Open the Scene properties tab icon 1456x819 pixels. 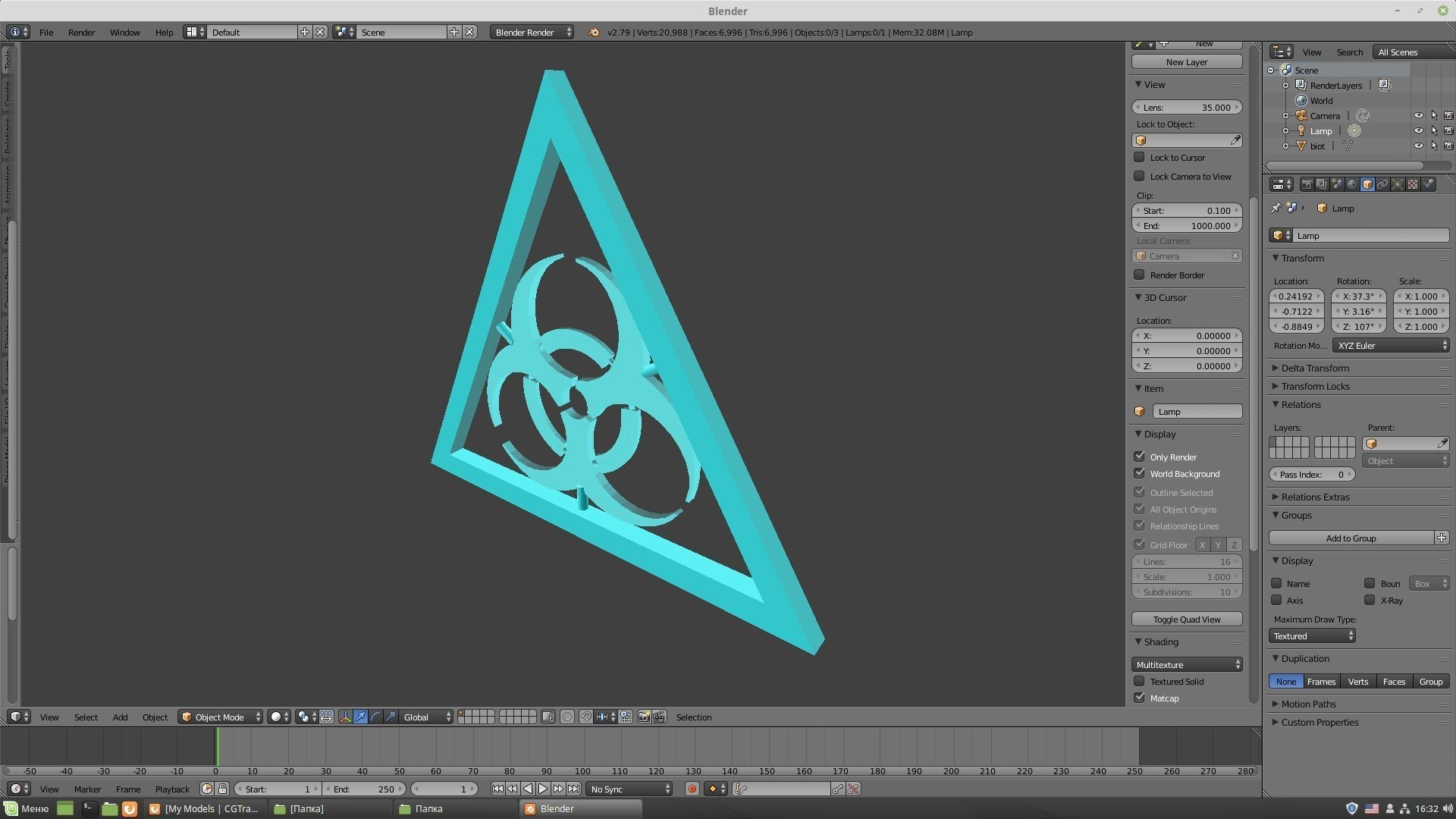[x=1337, y=184]
